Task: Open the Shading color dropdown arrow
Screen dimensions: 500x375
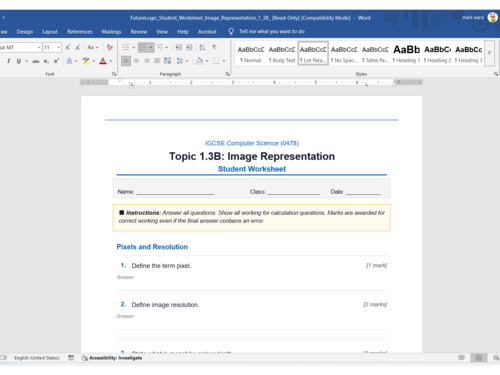Action: (x=207, y=61)
